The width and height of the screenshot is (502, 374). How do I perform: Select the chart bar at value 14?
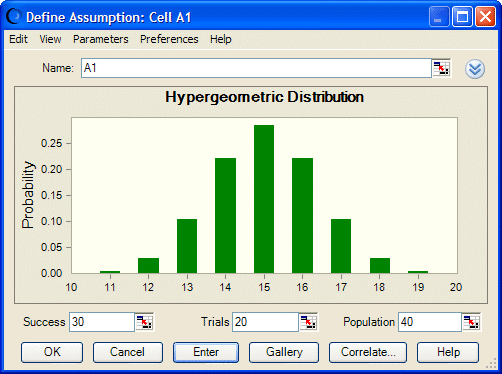click(x=225, y=216)
